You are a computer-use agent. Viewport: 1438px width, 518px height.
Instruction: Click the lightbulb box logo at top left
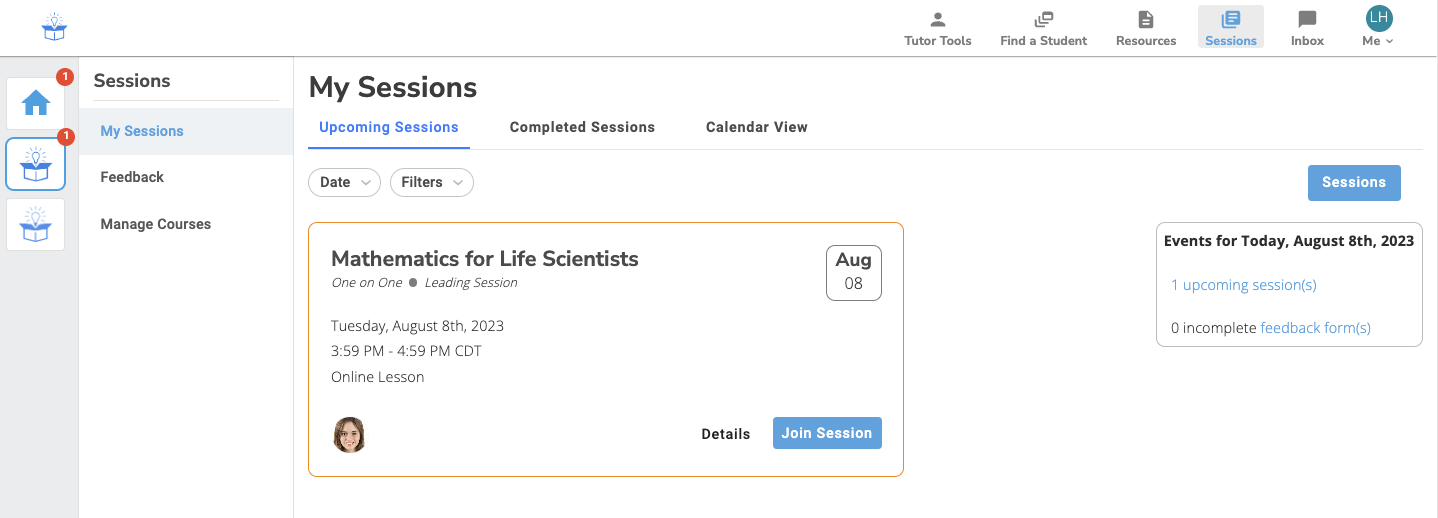coord(54,27)
